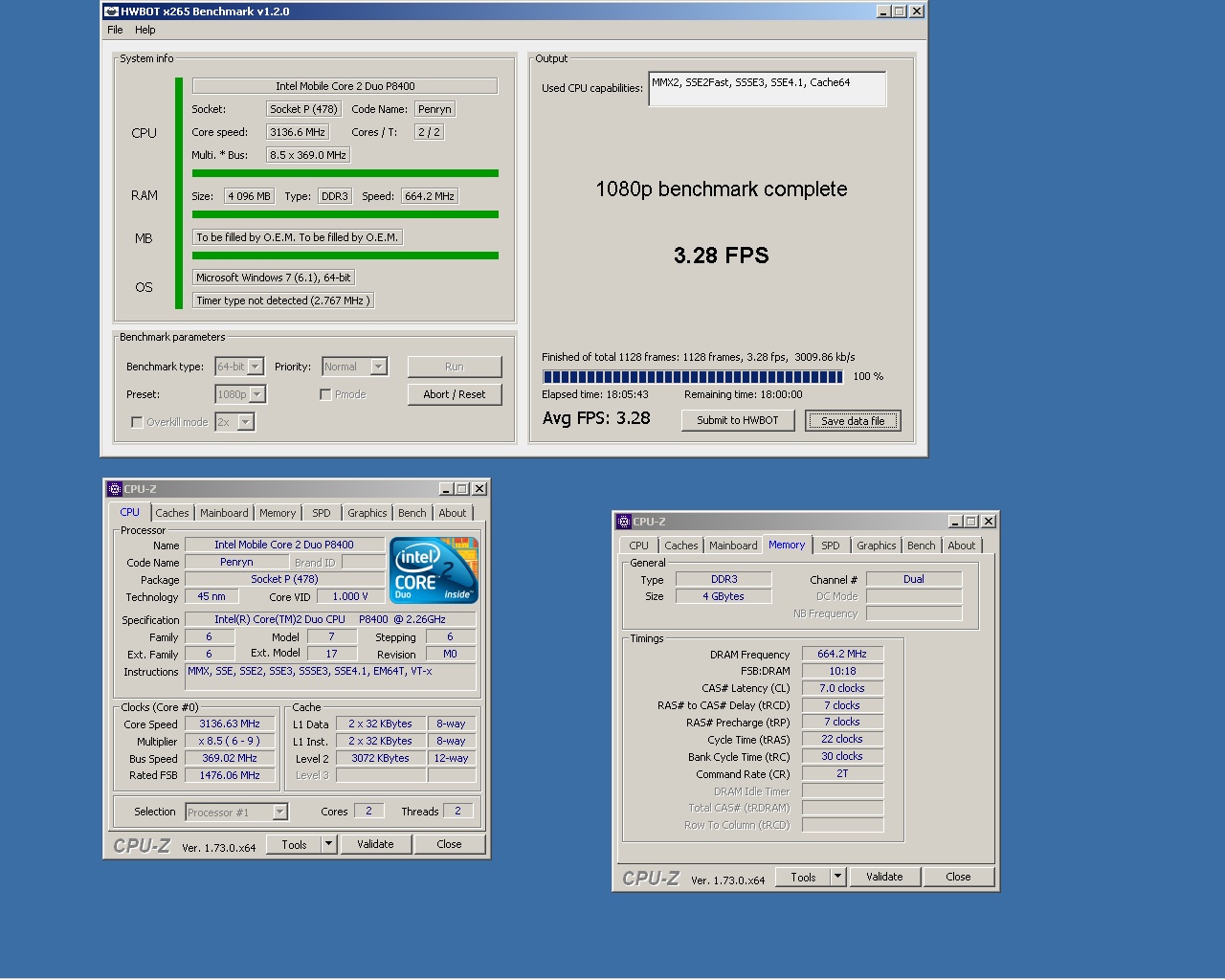Screen dimensions: 1225x980
Task: Open About tab in left CPU-Z window
Action: 453,513
